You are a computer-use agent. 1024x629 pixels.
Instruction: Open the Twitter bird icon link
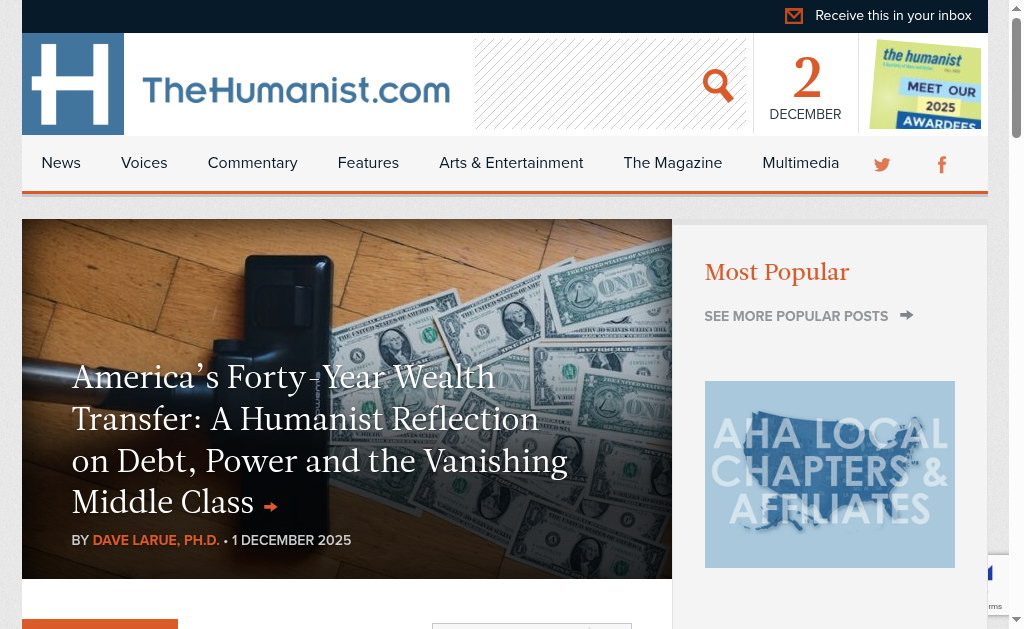coord(882,165)
